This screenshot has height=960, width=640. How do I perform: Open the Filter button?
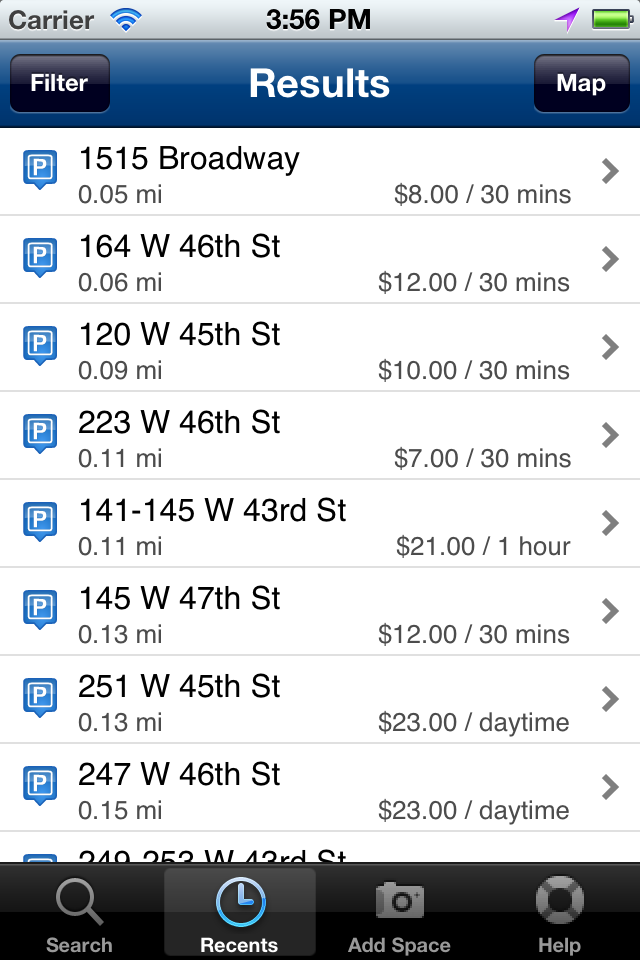point(60,83)
